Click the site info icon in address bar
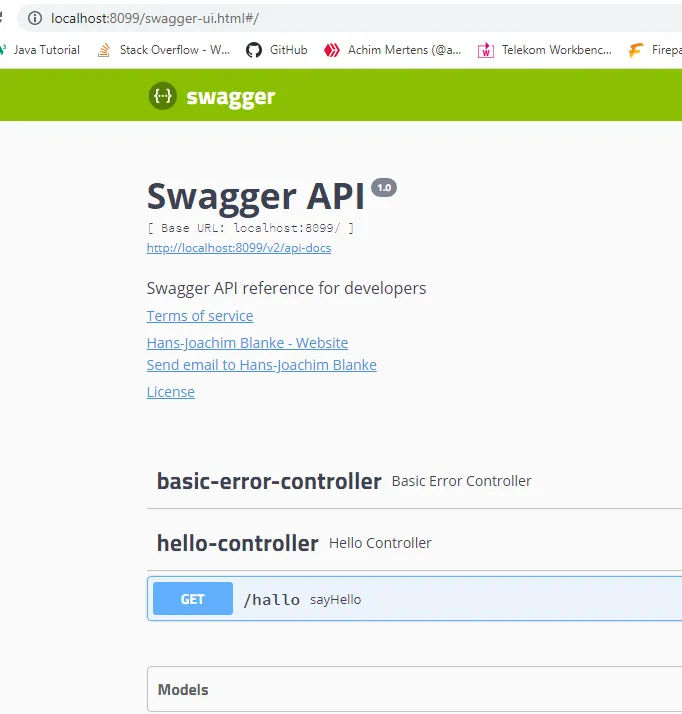Screen dimensions: 682x714 (x=35, y=18)
